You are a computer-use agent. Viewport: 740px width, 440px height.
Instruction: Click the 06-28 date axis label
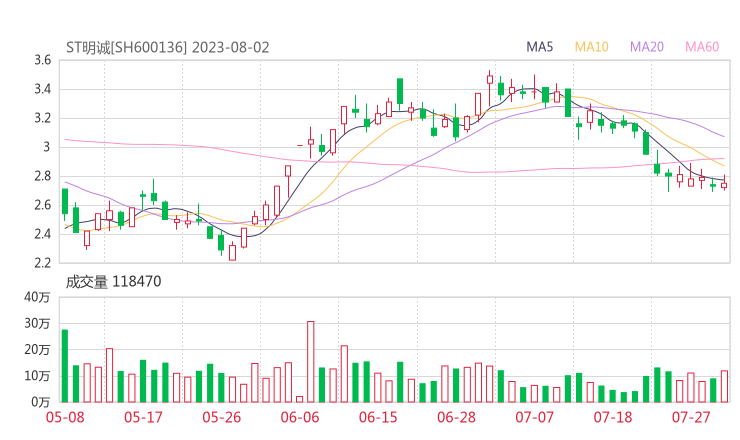click(456, 417)
